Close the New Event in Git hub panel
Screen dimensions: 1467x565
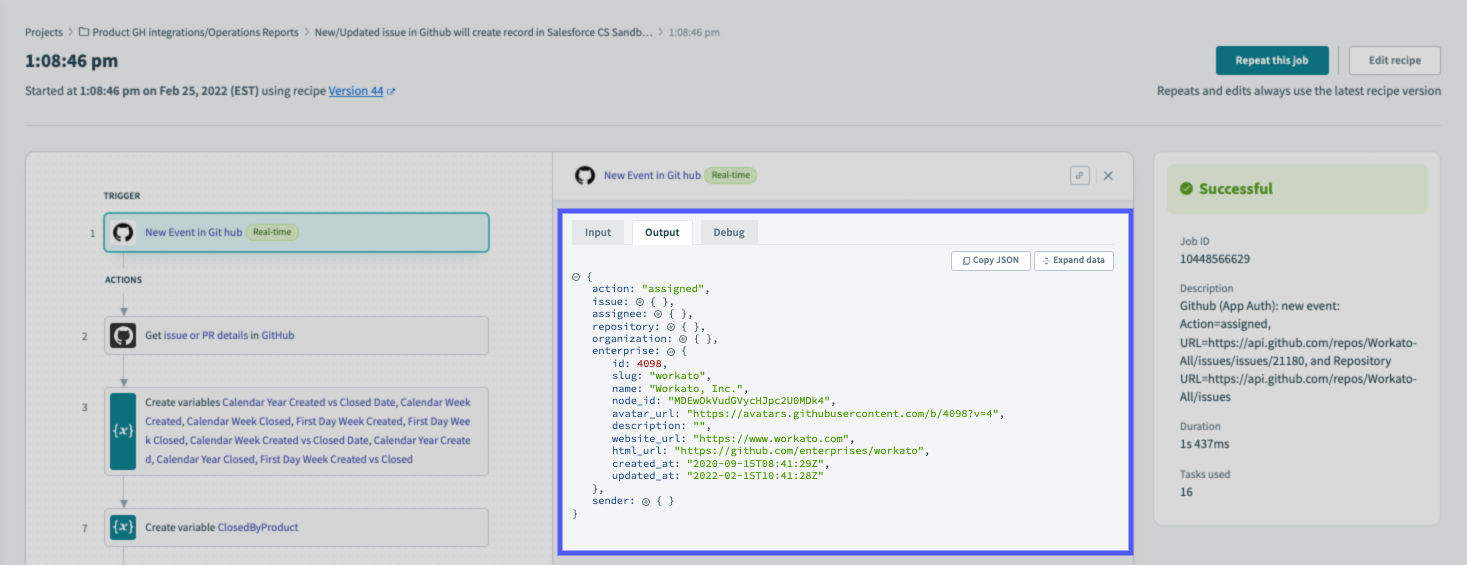1108,175
